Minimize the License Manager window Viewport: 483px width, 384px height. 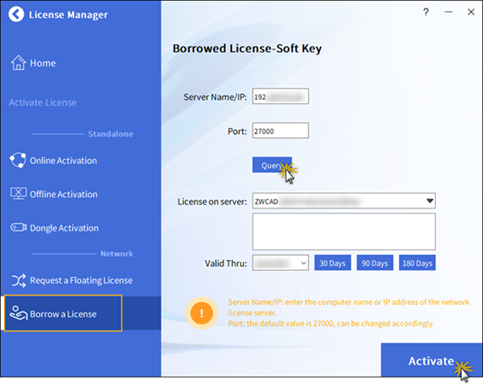point(449,12)
